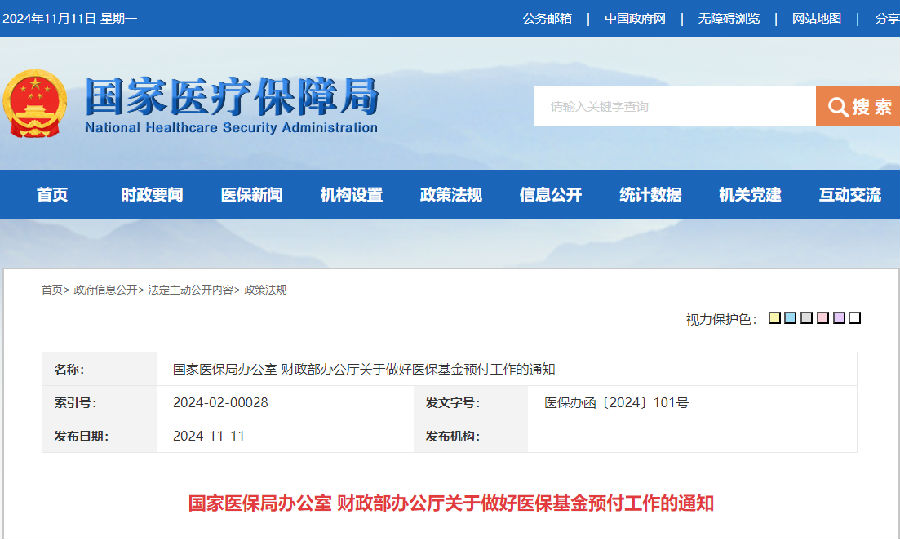Image resolution: width=900 pixels, height=539 pixels.
Task: Open the 首页 navigation menu item
Action: pos(52,195)
